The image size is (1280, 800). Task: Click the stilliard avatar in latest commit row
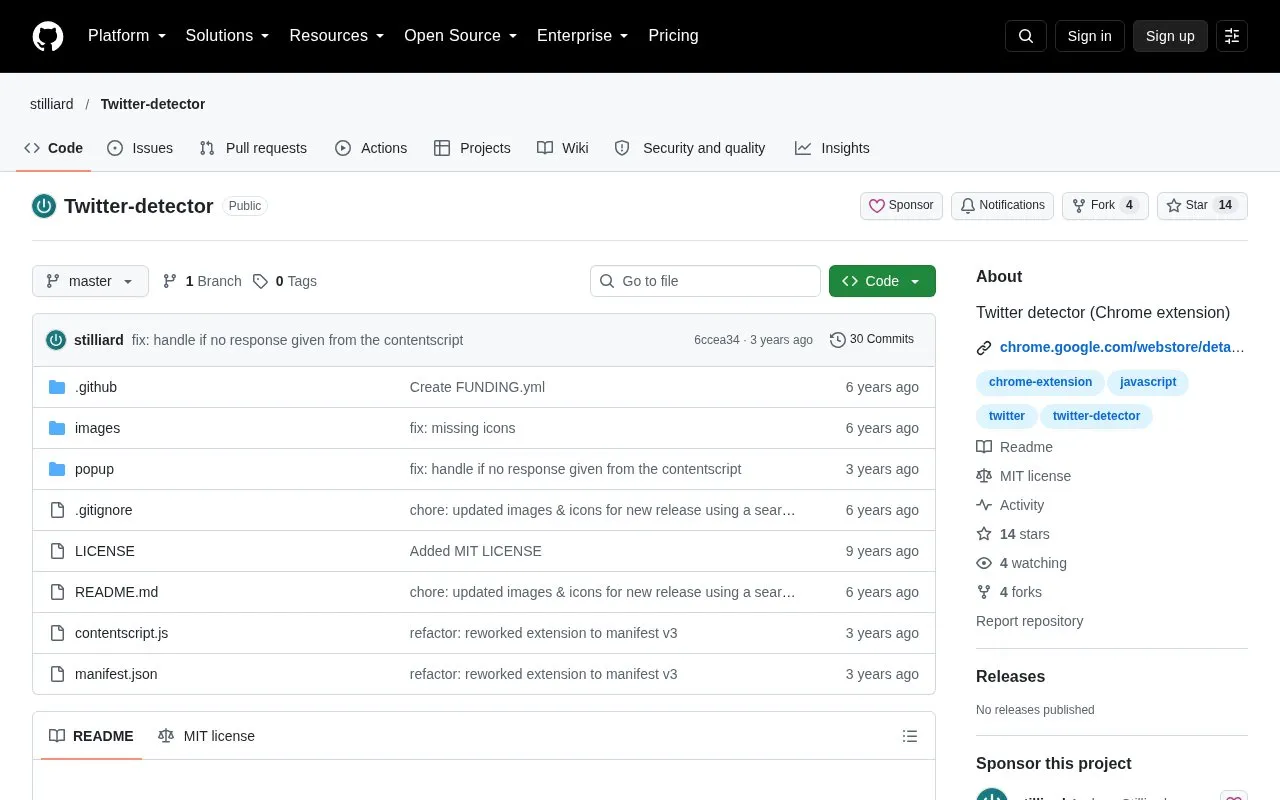(56, 340)
